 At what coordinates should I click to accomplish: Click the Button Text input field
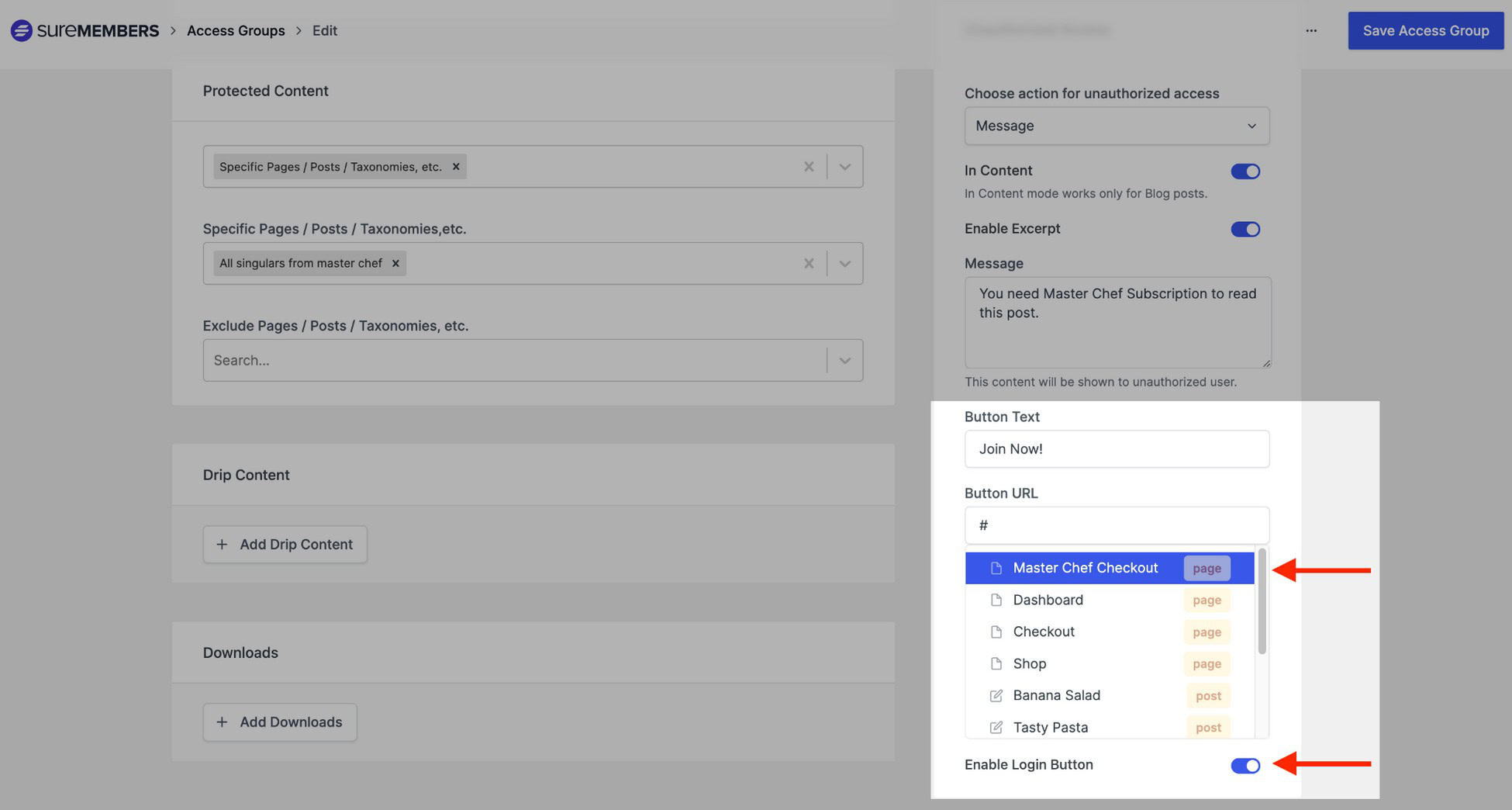pos(1117,448)
